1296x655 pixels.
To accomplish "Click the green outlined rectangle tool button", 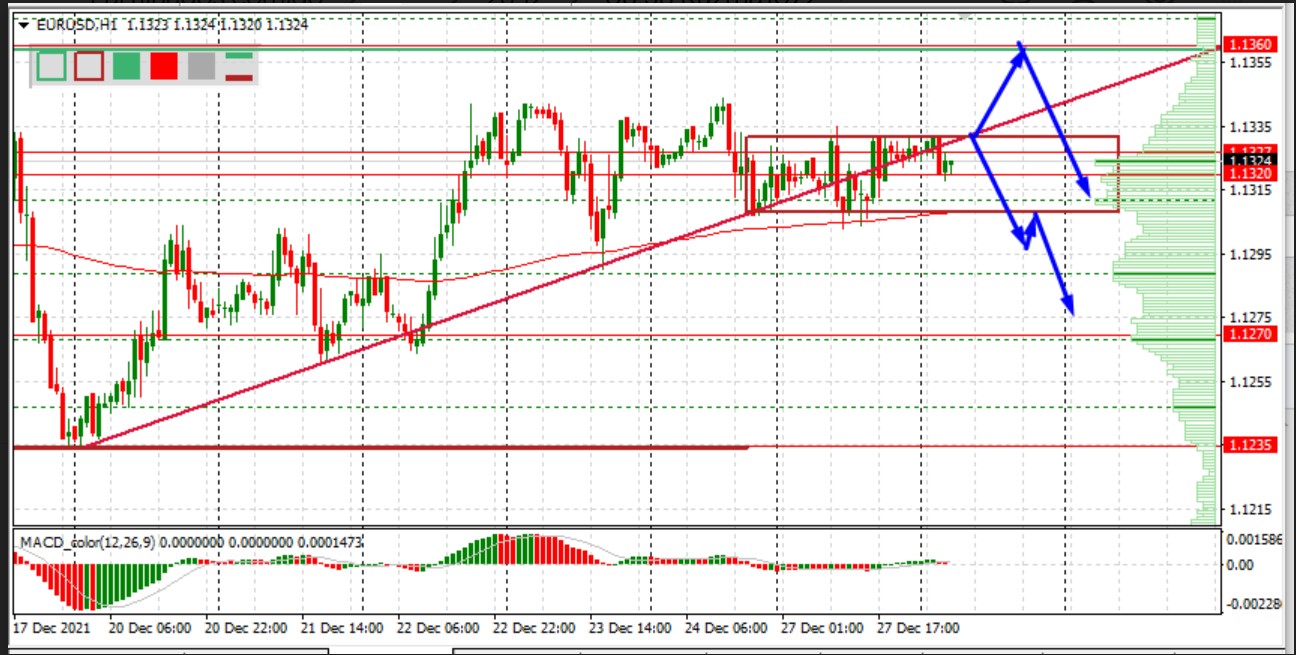I will [52, 66].
